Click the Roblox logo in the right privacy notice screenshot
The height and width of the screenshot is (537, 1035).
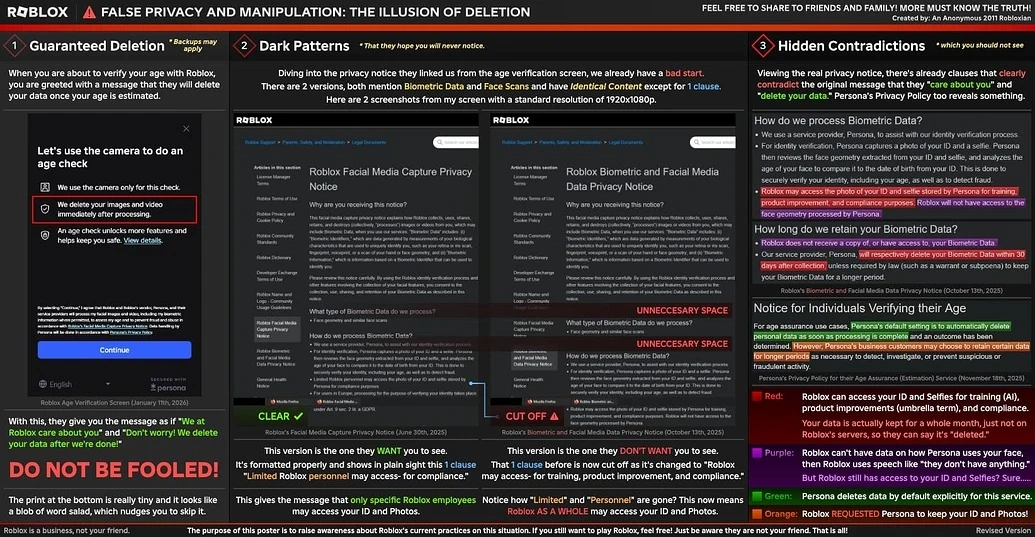point(511,120)
